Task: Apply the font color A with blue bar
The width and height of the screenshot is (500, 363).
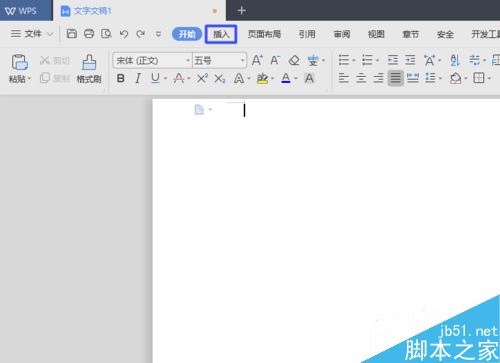Action: pos(286,79)
